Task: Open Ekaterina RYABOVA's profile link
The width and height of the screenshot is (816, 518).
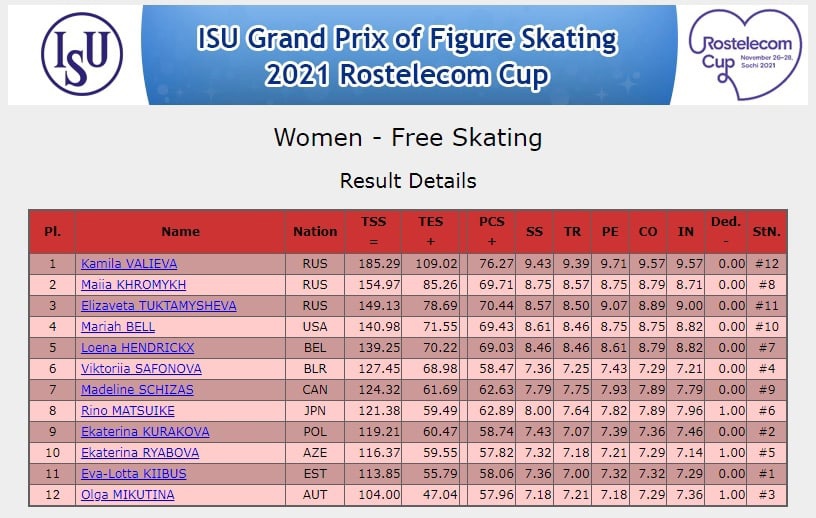Action: 140,453
